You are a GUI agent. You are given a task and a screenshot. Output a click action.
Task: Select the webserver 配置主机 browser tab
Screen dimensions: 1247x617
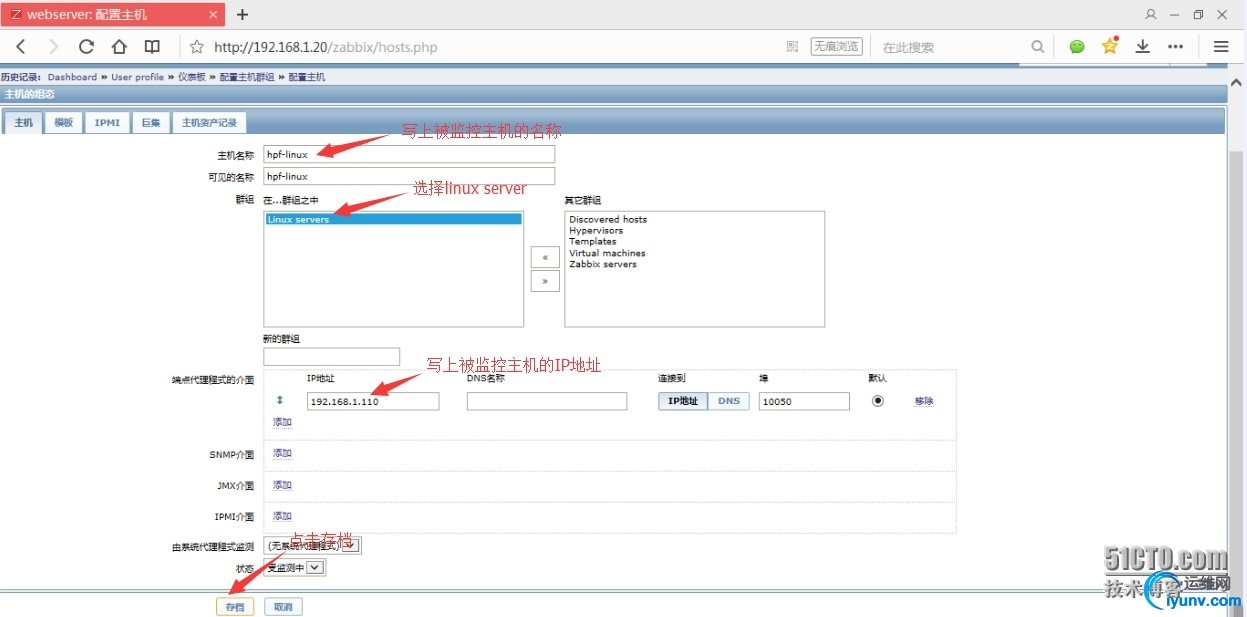tap(113, 15)
